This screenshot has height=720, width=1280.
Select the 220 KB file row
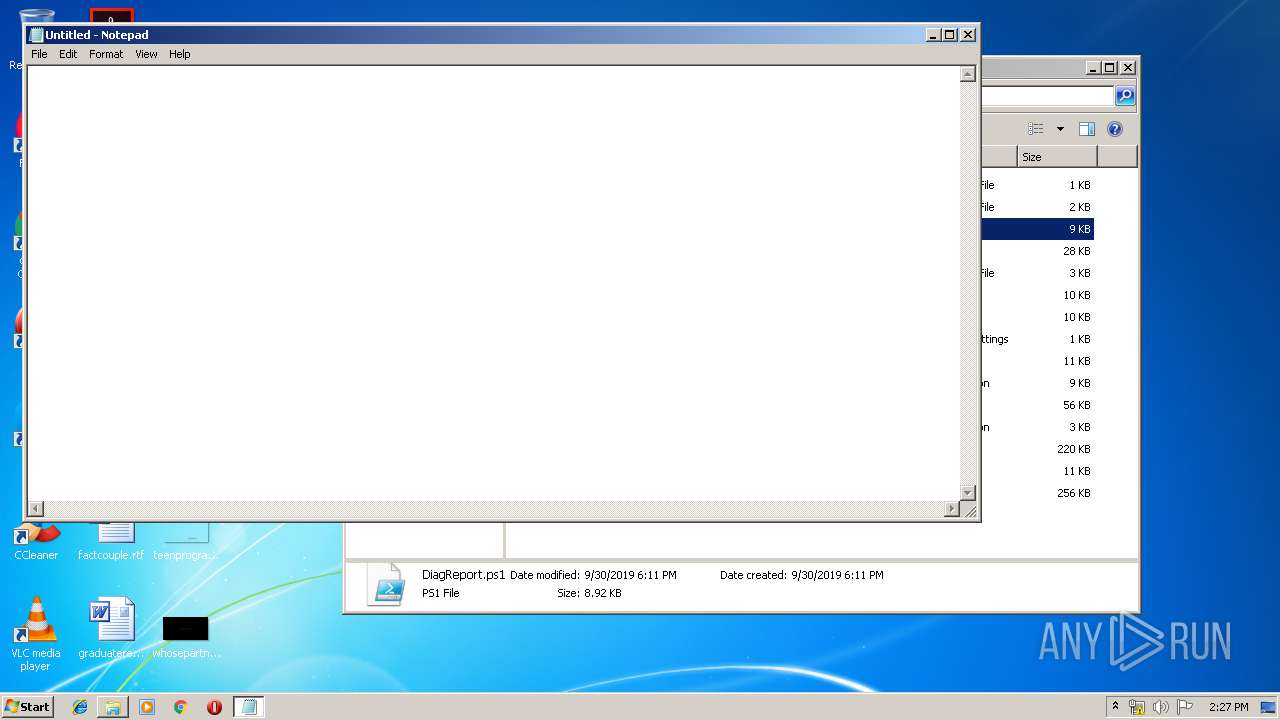(1037, 449)
